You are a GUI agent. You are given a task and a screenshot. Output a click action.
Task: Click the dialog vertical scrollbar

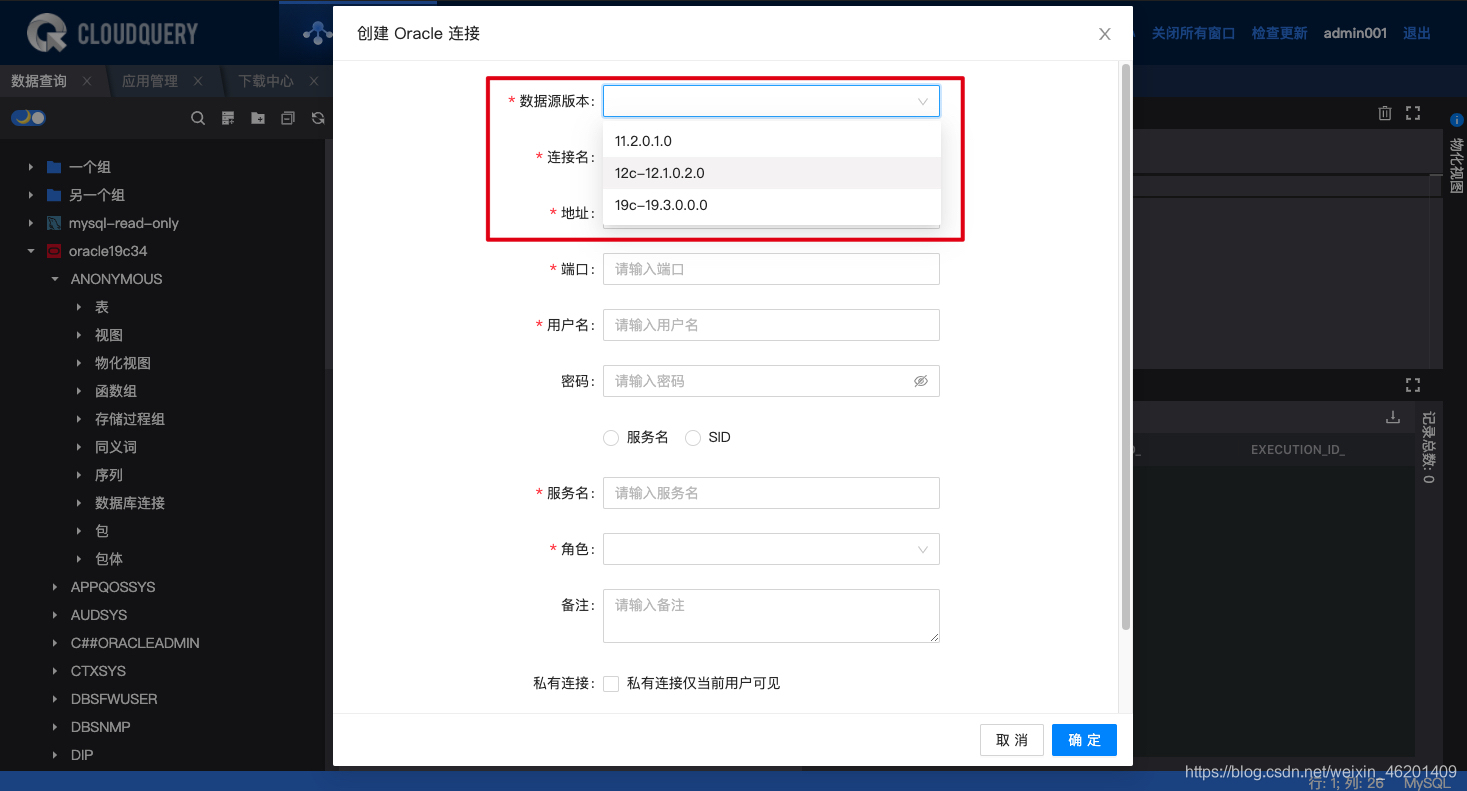click(1126, 347)
